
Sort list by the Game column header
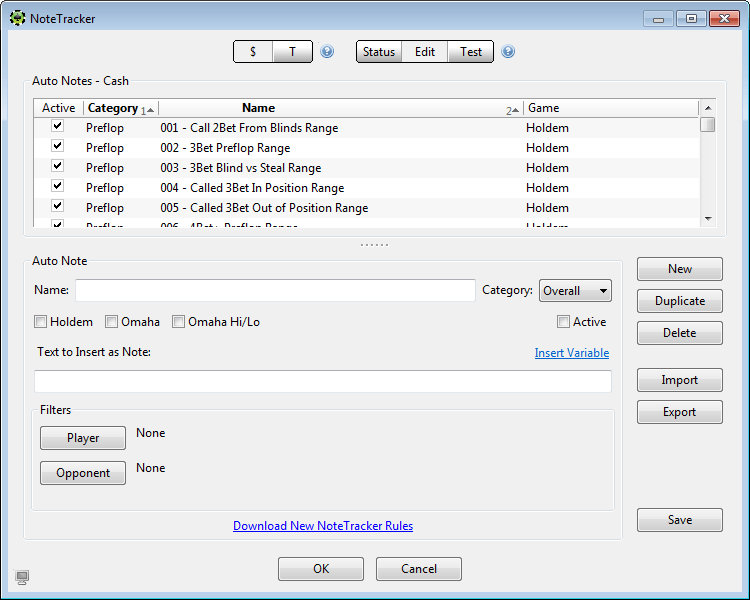tap(611, 108)
